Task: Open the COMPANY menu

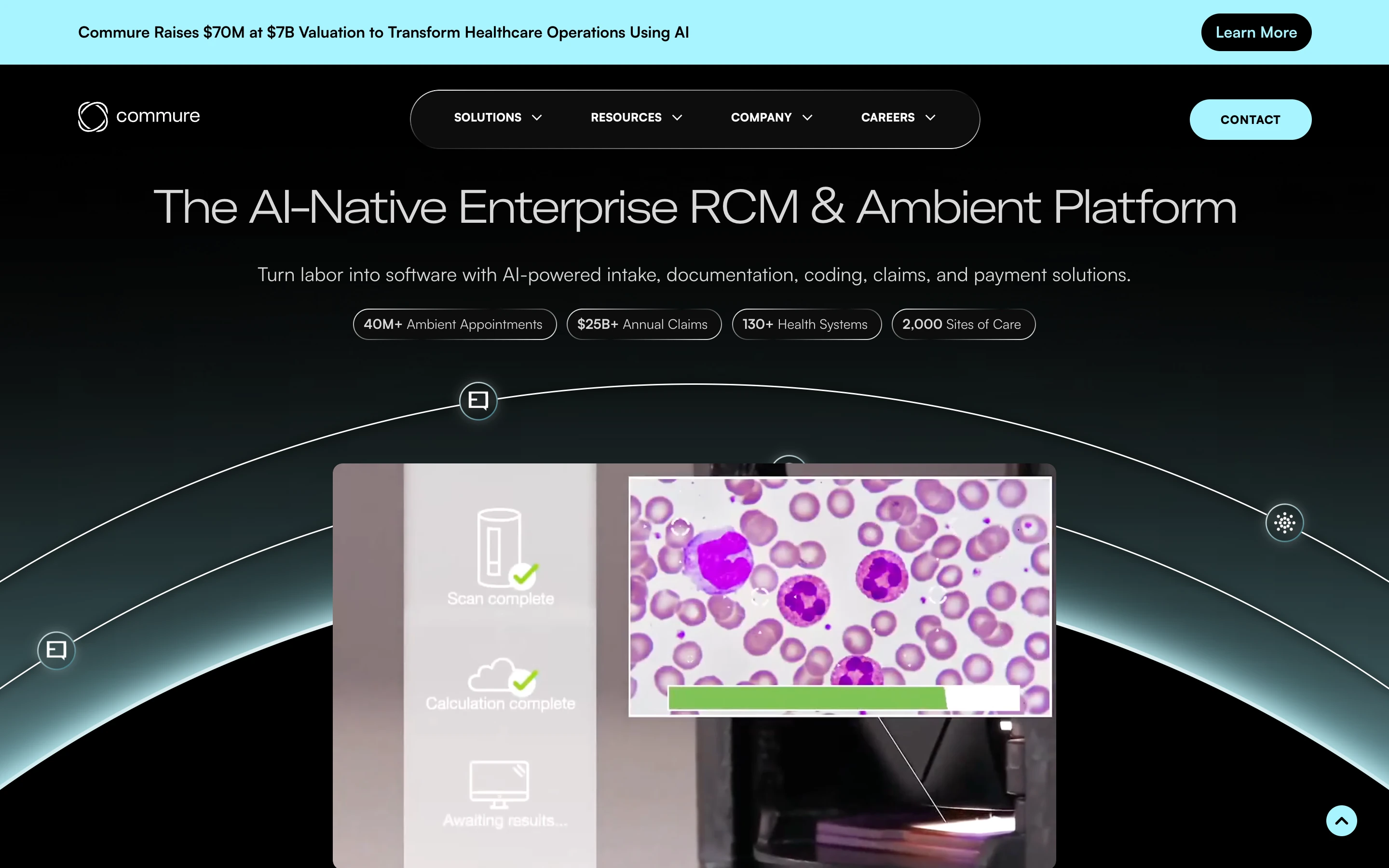Action: 771,118
